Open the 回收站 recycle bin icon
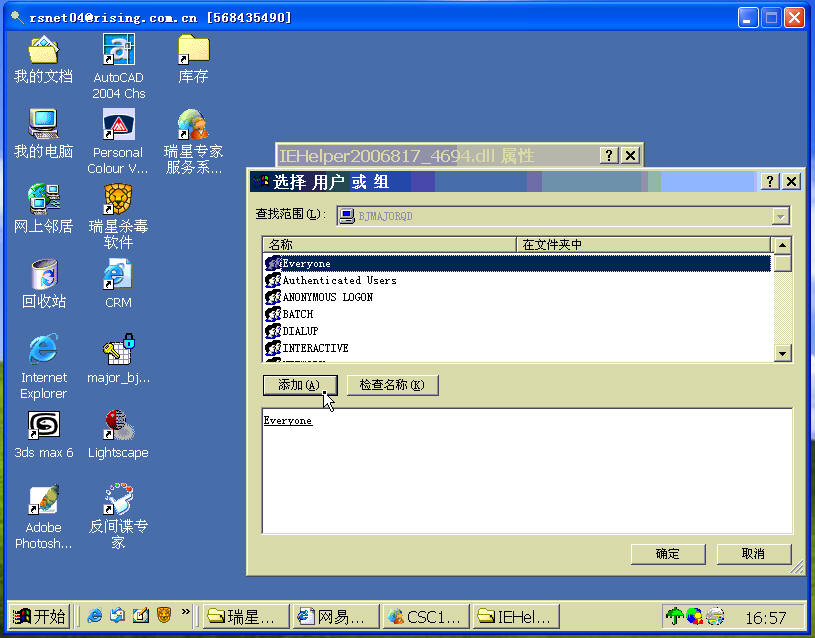This screenshot has width=815, height=638. click(44, 274)
